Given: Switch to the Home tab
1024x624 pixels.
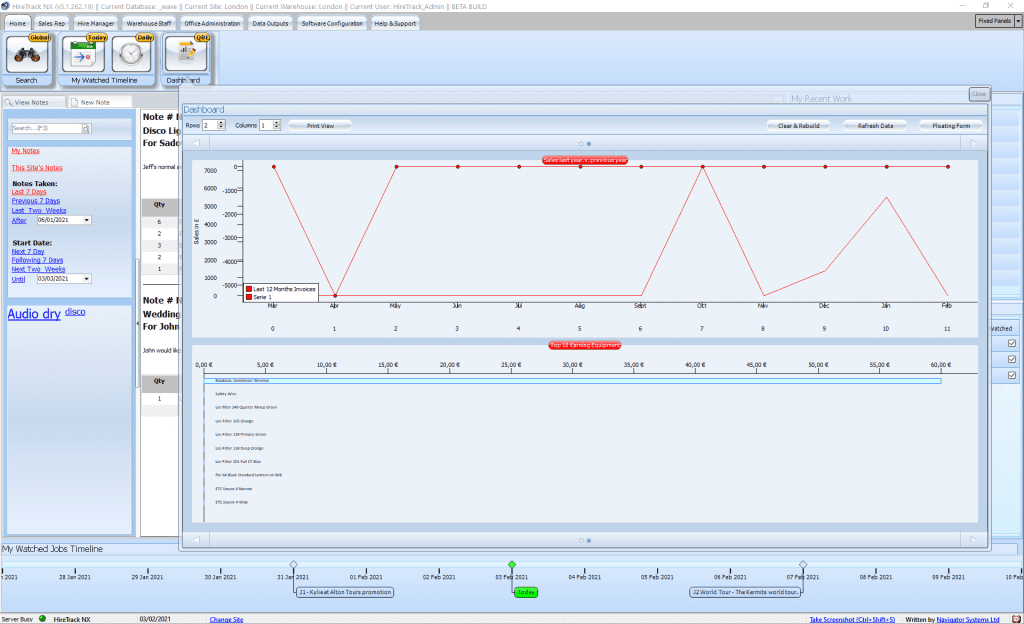Looking at the screenshot, I should click(x=18, y=23).
